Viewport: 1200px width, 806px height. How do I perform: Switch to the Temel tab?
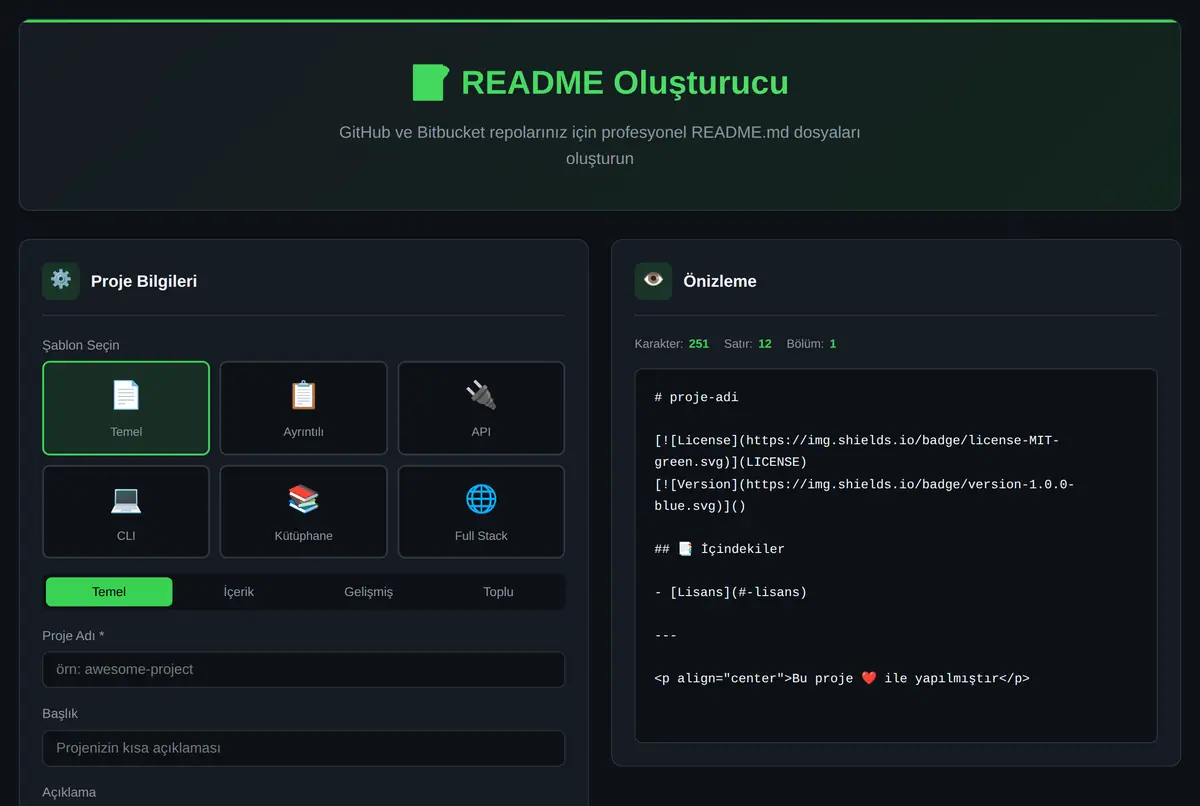click(109, 592)
